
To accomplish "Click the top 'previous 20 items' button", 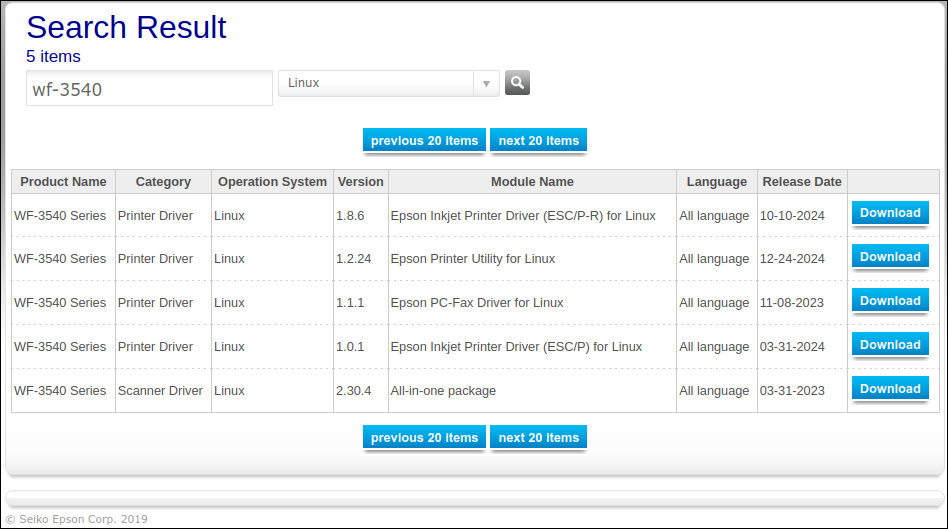I will coord(424,141).
